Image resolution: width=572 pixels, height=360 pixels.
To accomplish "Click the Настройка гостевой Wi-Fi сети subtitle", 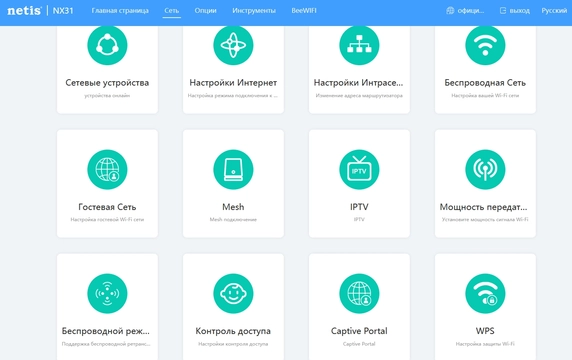I will 107,220.
